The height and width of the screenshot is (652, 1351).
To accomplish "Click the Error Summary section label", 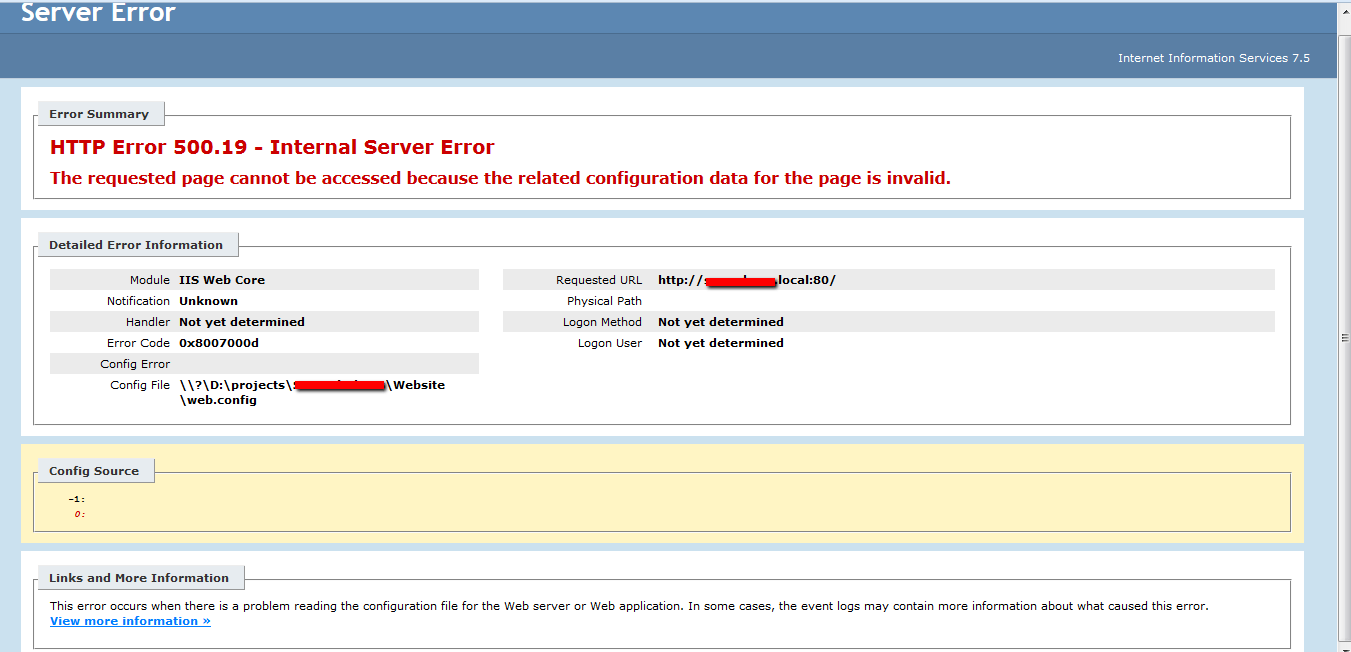I will coord(99,114).
